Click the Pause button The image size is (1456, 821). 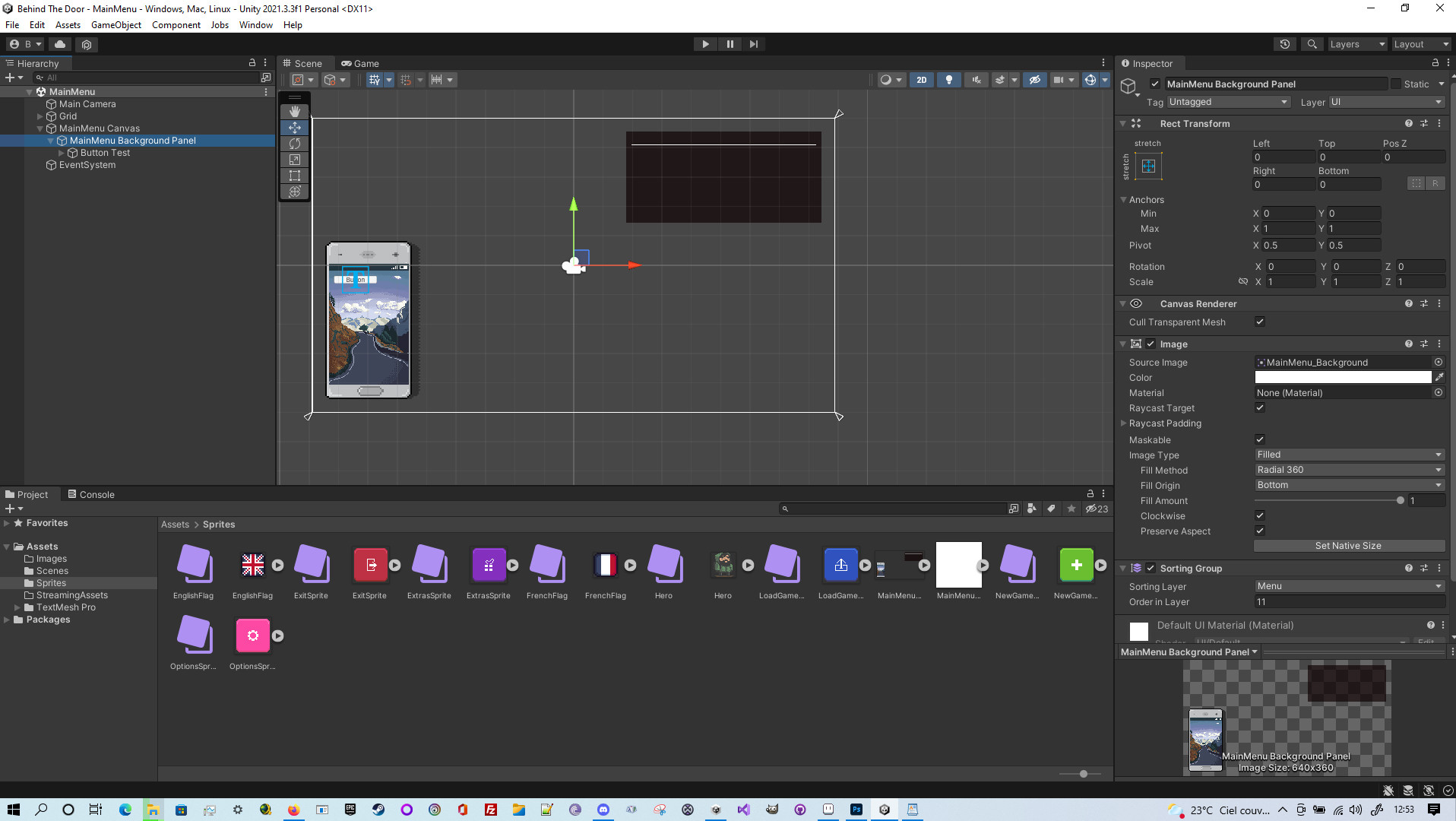click(730, 44)
